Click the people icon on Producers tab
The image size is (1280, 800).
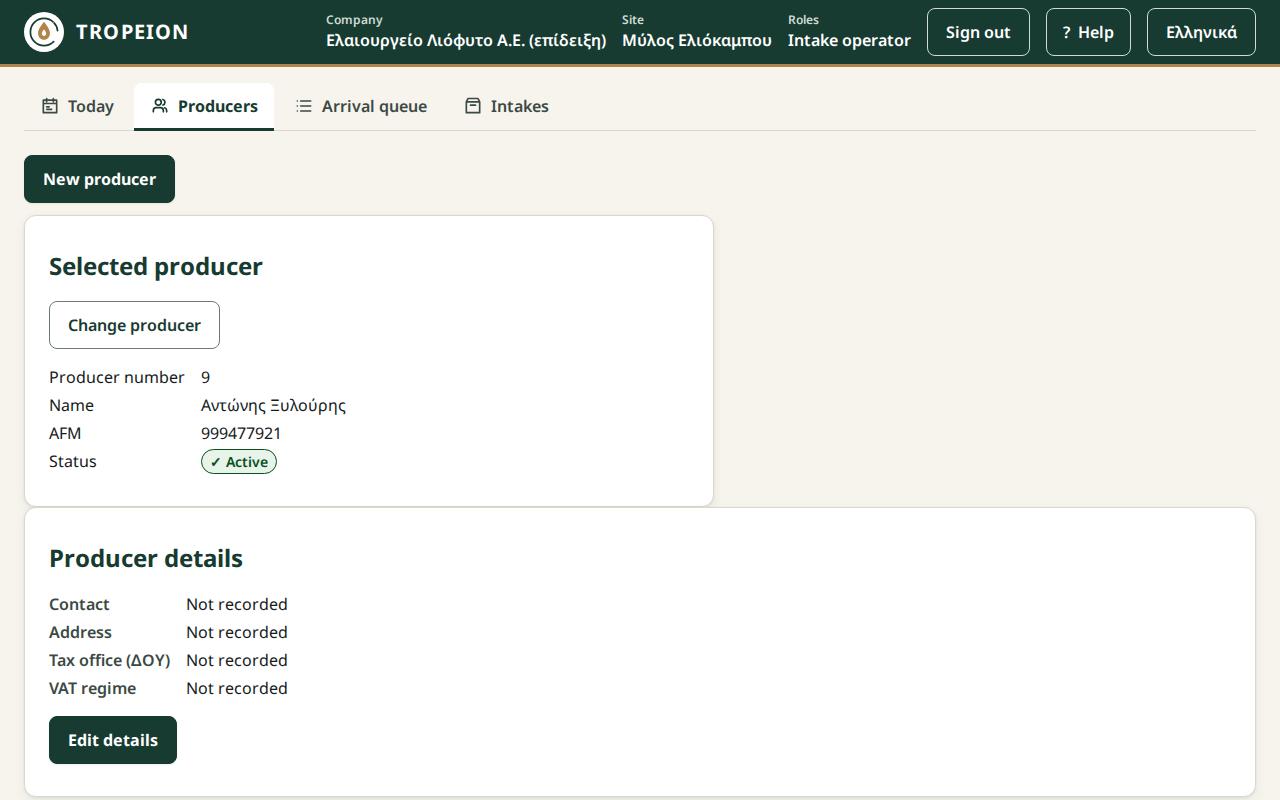[x=160, y=106]
